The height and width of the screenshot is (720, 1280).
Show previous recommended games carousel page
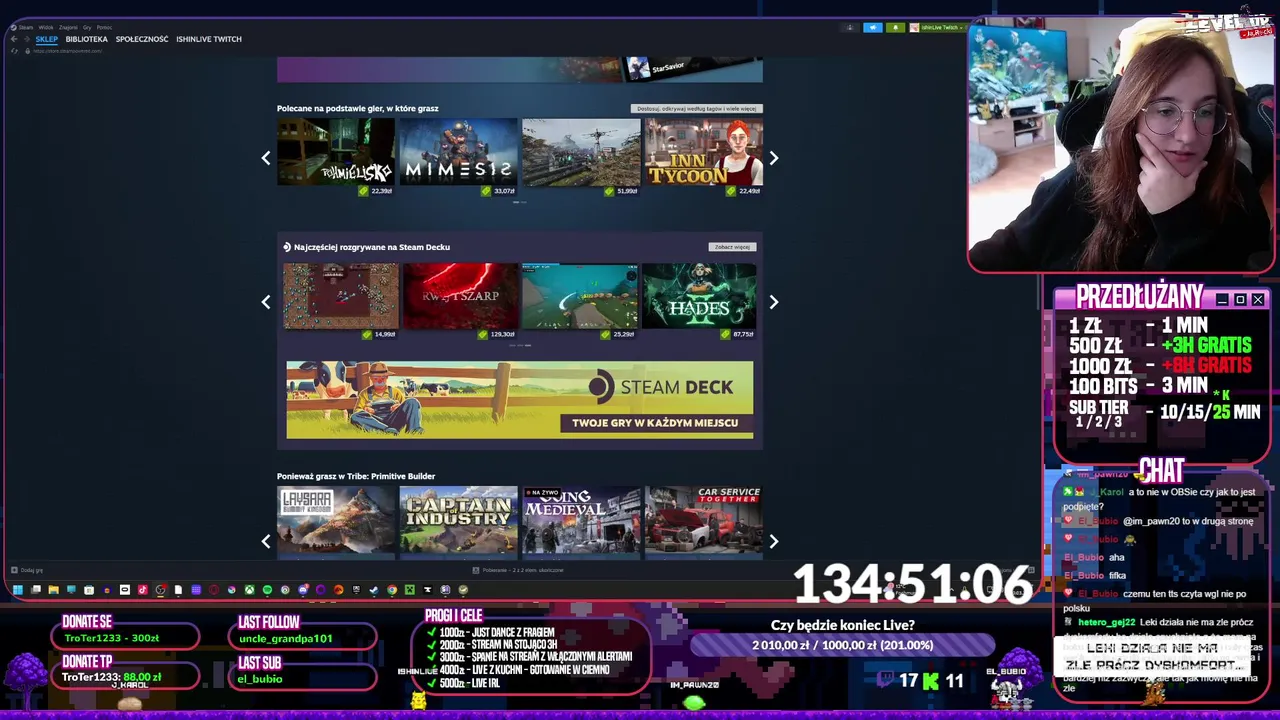[266, 158]
